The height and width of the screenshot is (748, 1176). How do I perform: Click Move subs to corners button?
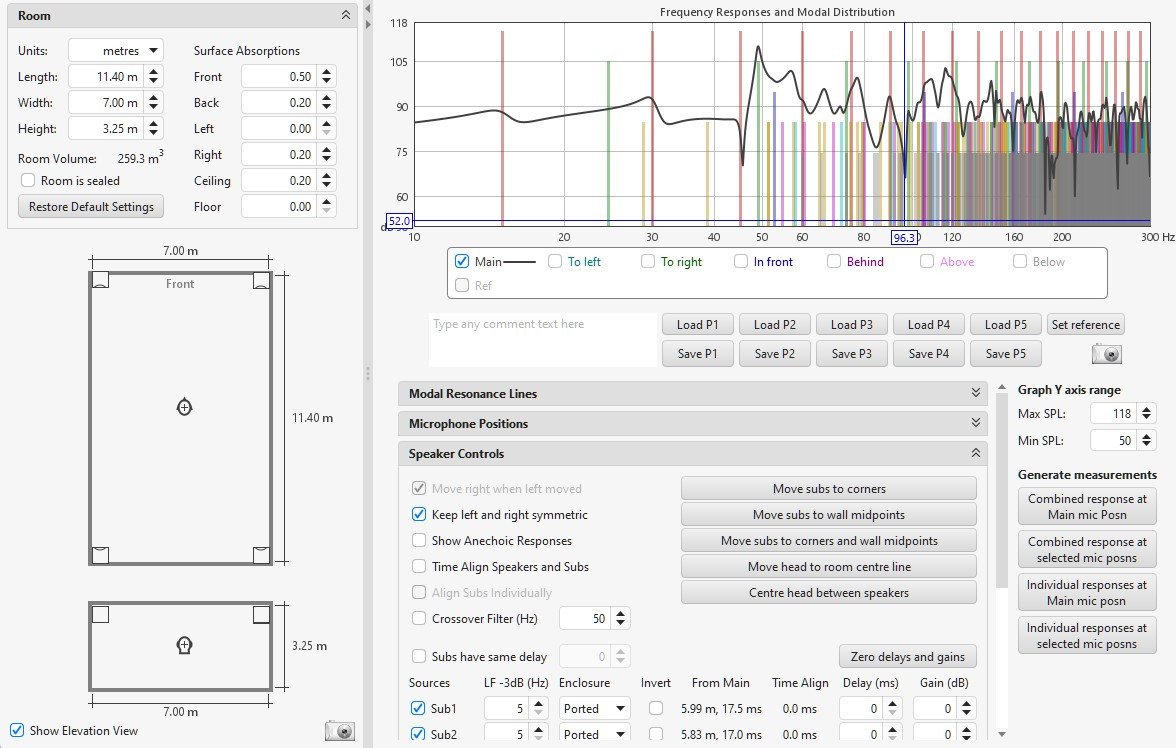point(828,489)
